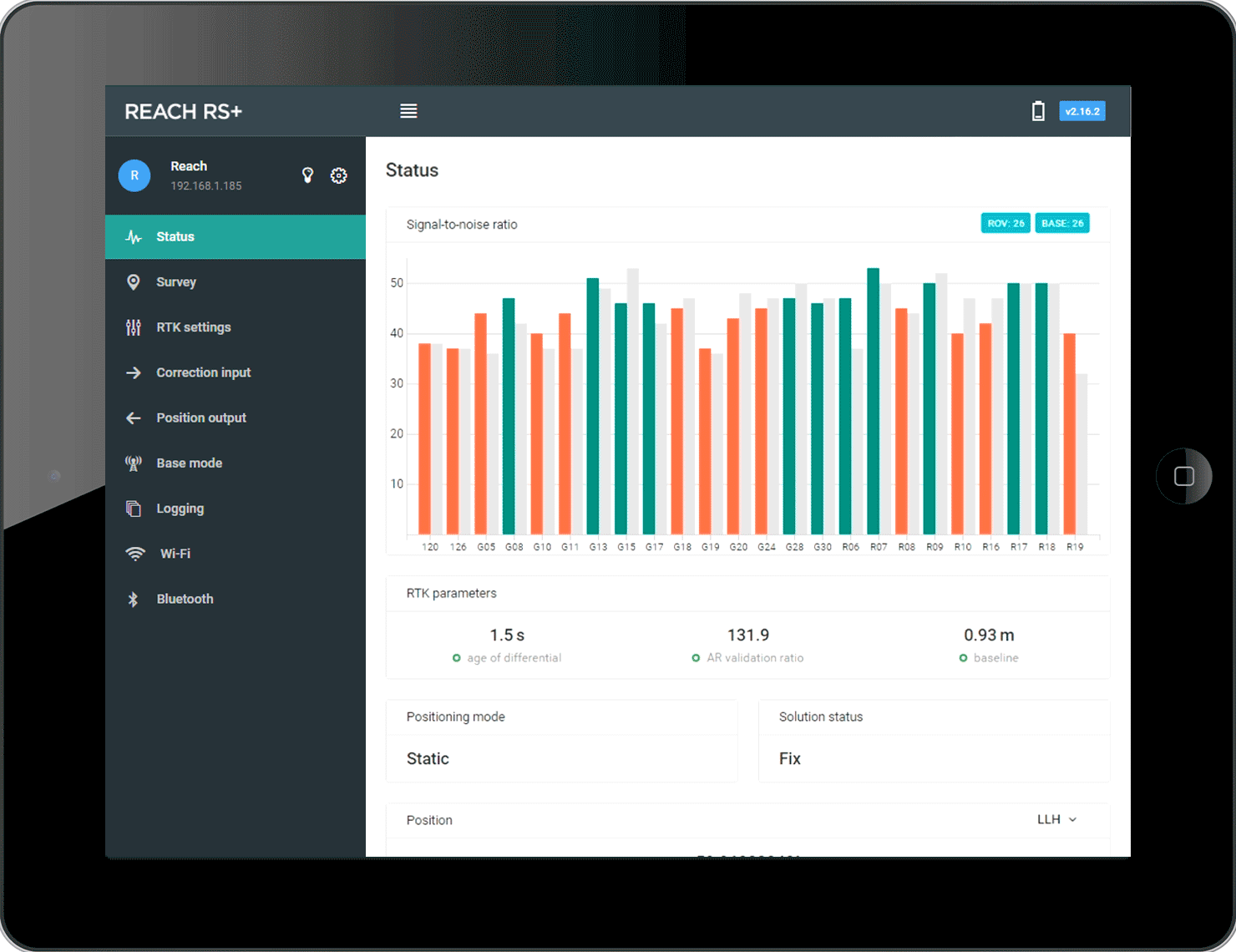
Task: Click the RTK settings sliders icon
Action: (134, 327)
